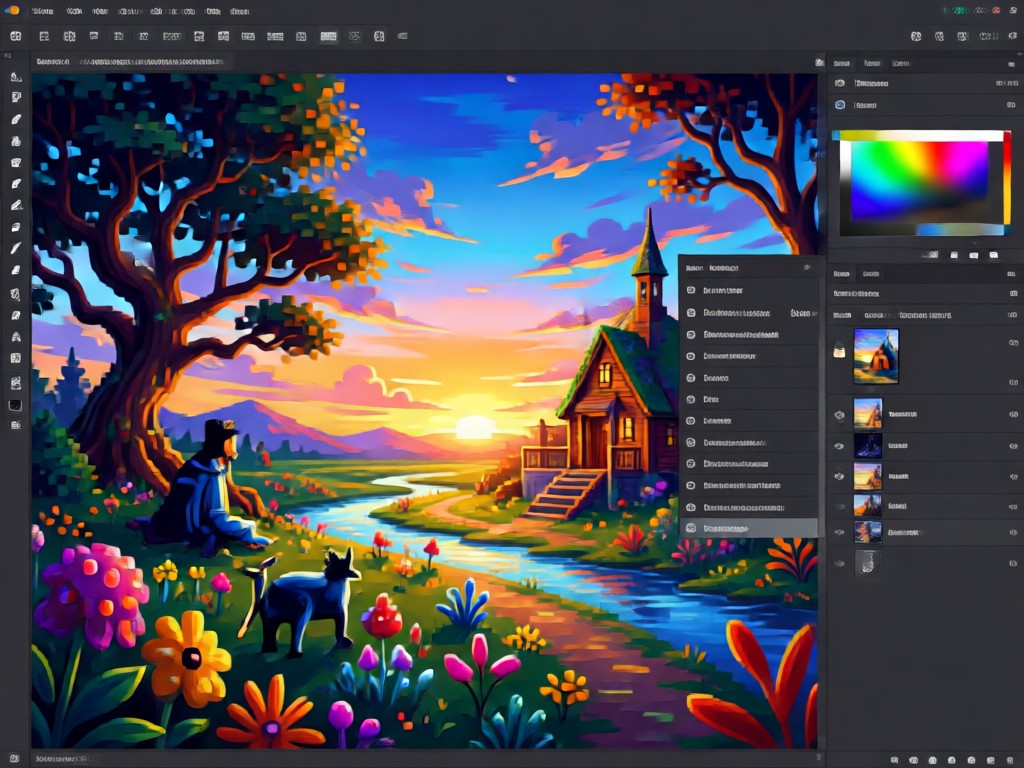Open the layers panel options menu icon
1024x768 pixels.
(1011, 274)
